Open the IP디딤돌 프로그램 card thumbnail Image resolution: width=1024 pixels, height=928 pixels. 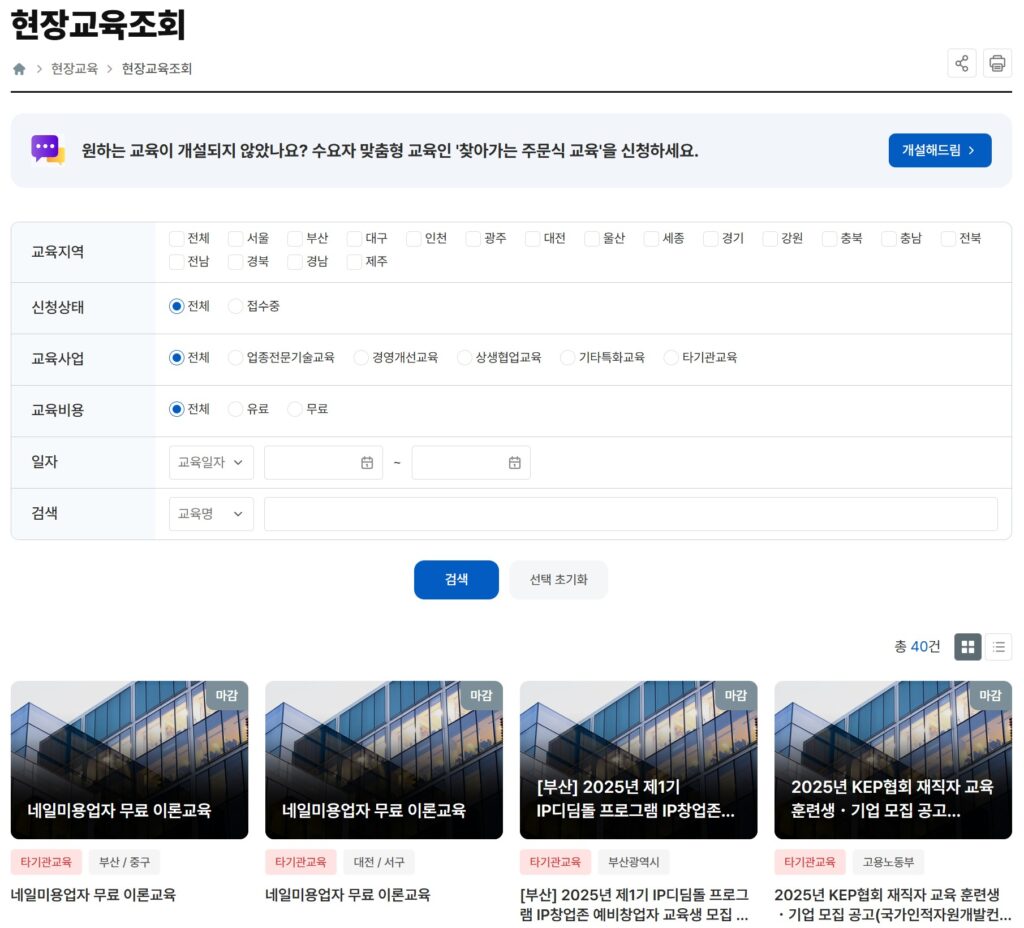[639, 760]
